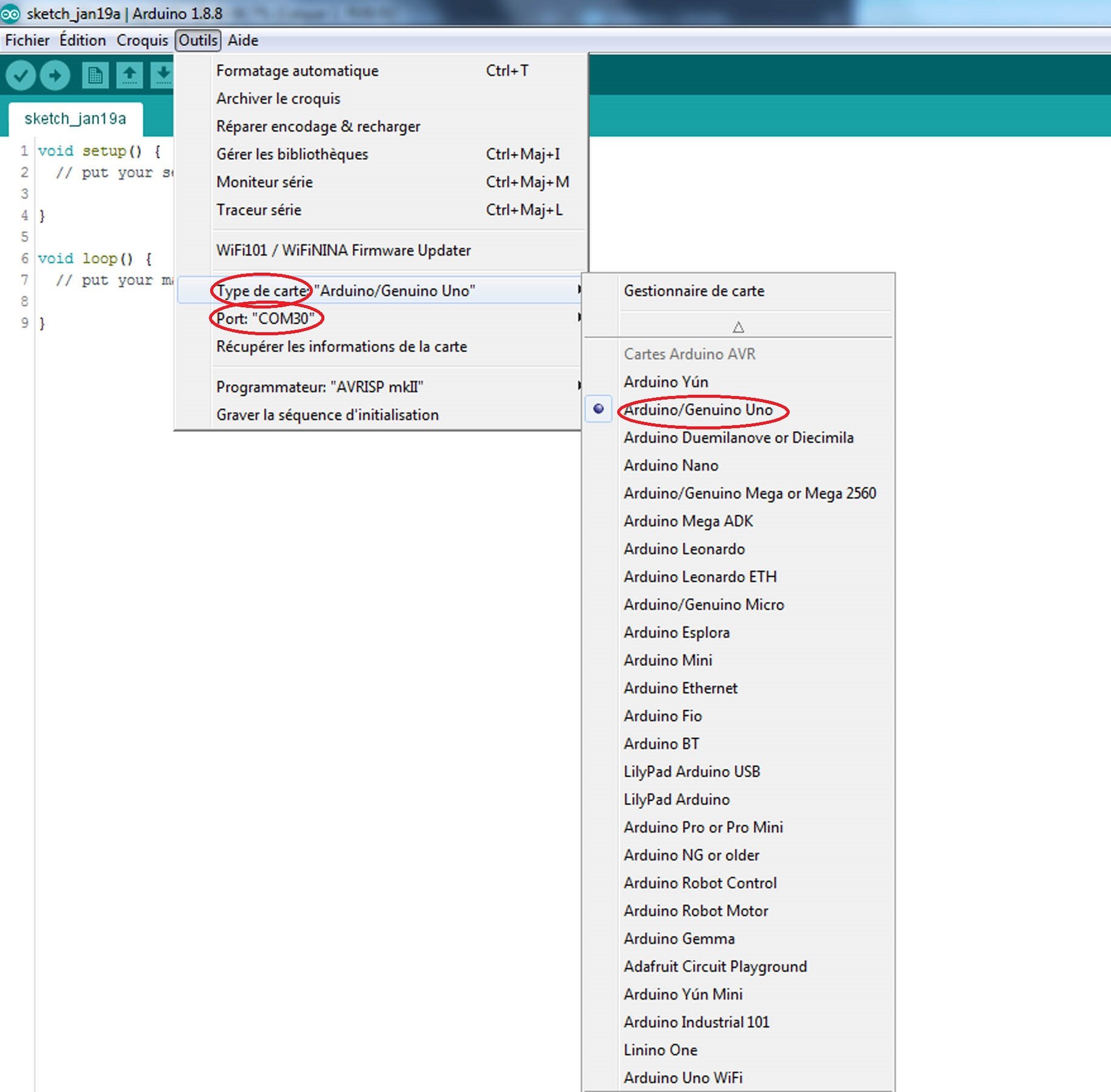
Task: Select the Arduino Mini board
Action: [x=739, y=660]
